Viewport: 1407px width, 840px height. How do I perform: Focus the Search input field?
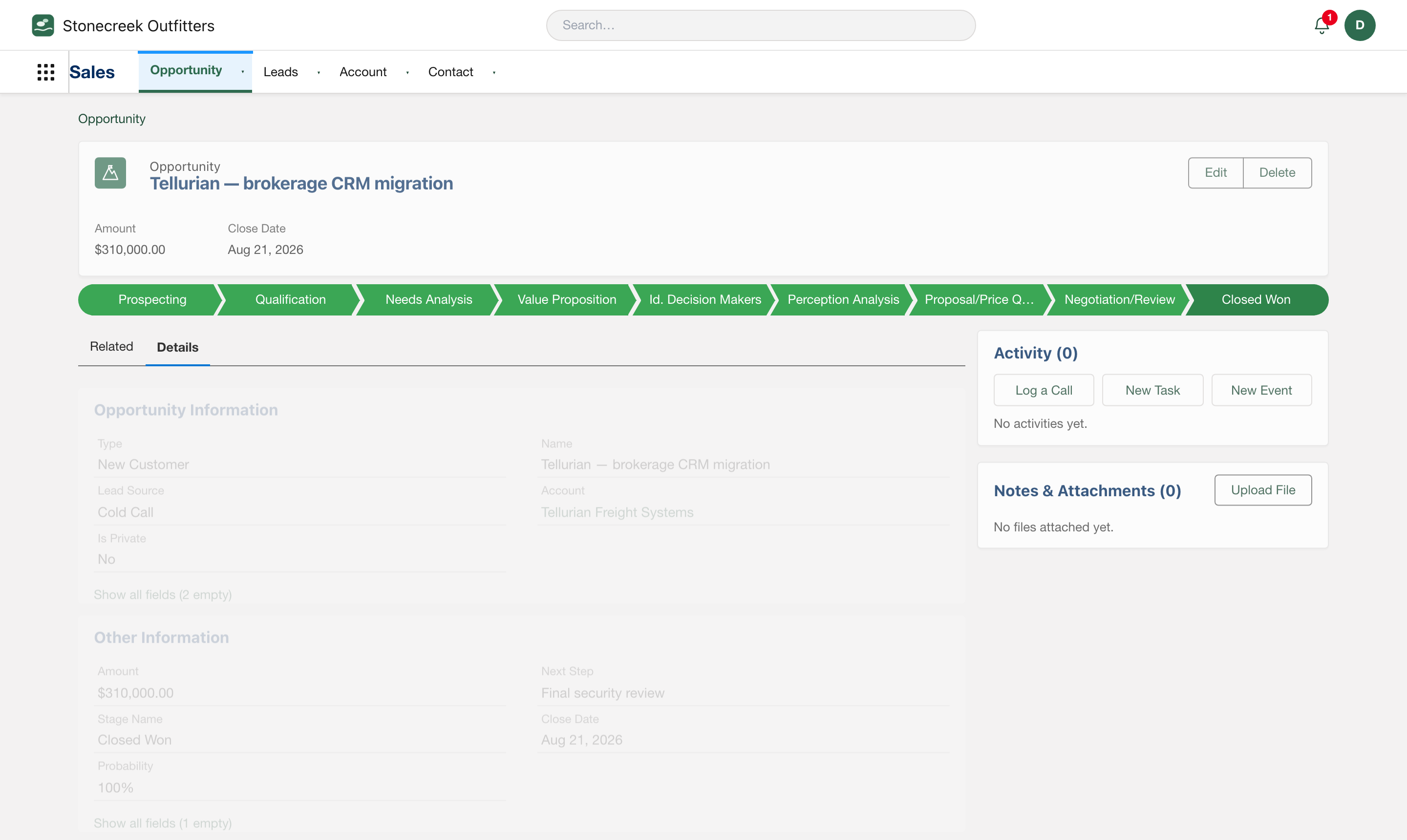(x=760, y=25)
